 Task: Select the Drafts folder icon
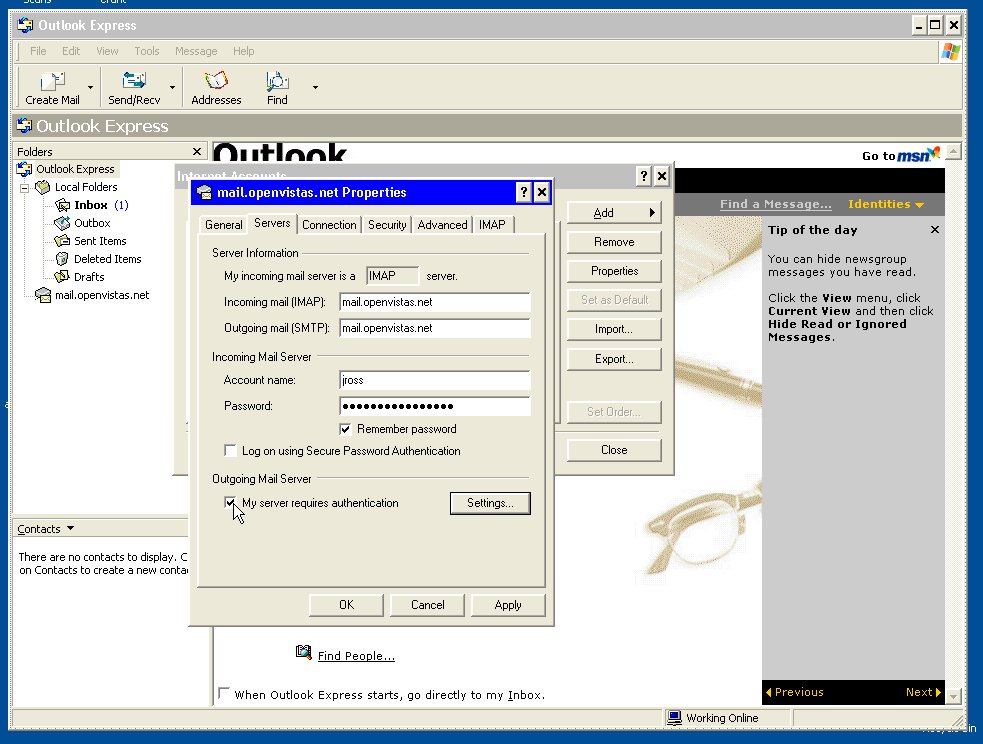tap(62, 276)
